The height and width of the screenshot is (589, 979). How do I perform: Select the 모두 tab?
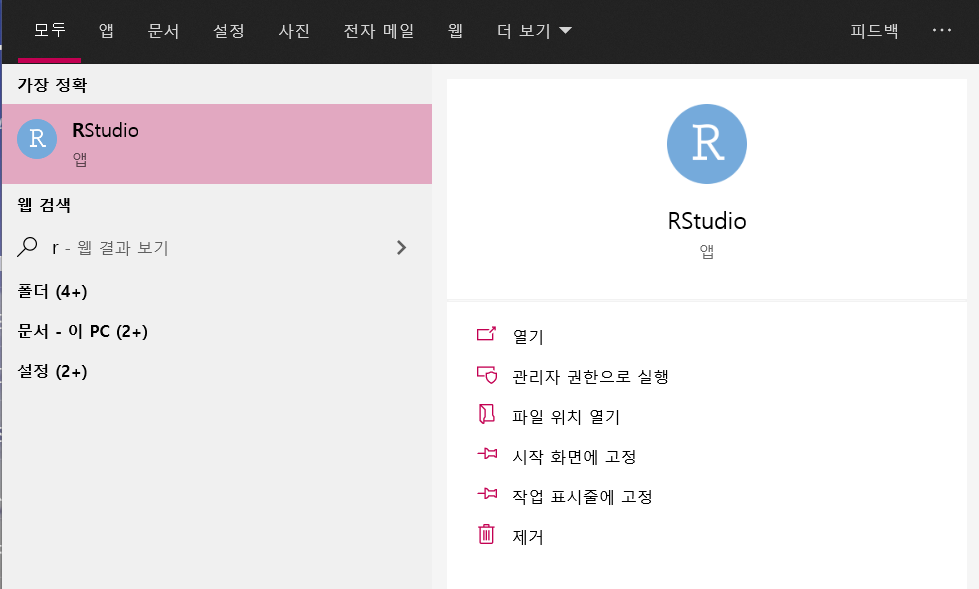pyautogui.click(x=49, y=31)
